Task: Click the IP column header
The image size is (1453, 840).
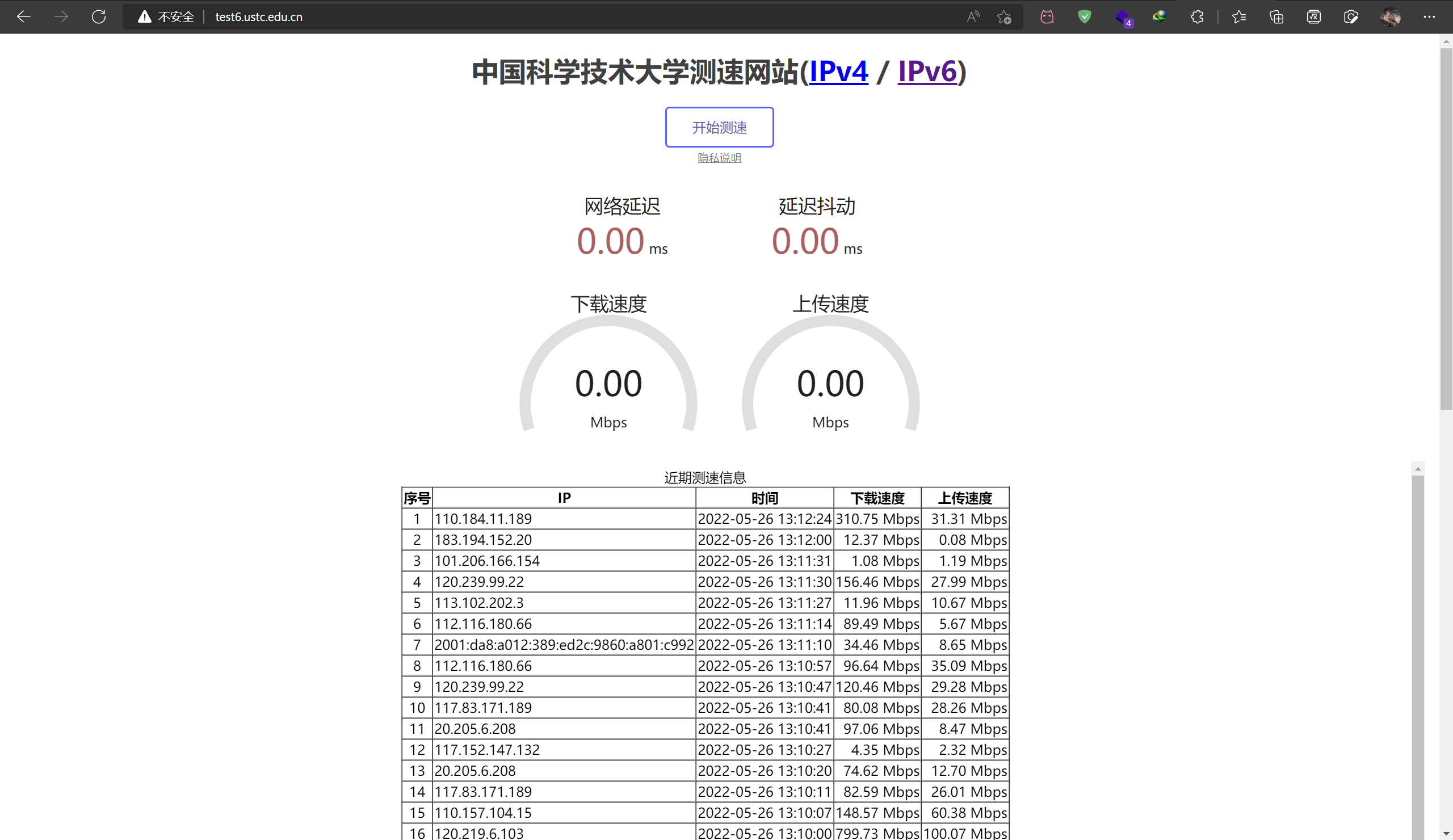Action: point(564,498)
